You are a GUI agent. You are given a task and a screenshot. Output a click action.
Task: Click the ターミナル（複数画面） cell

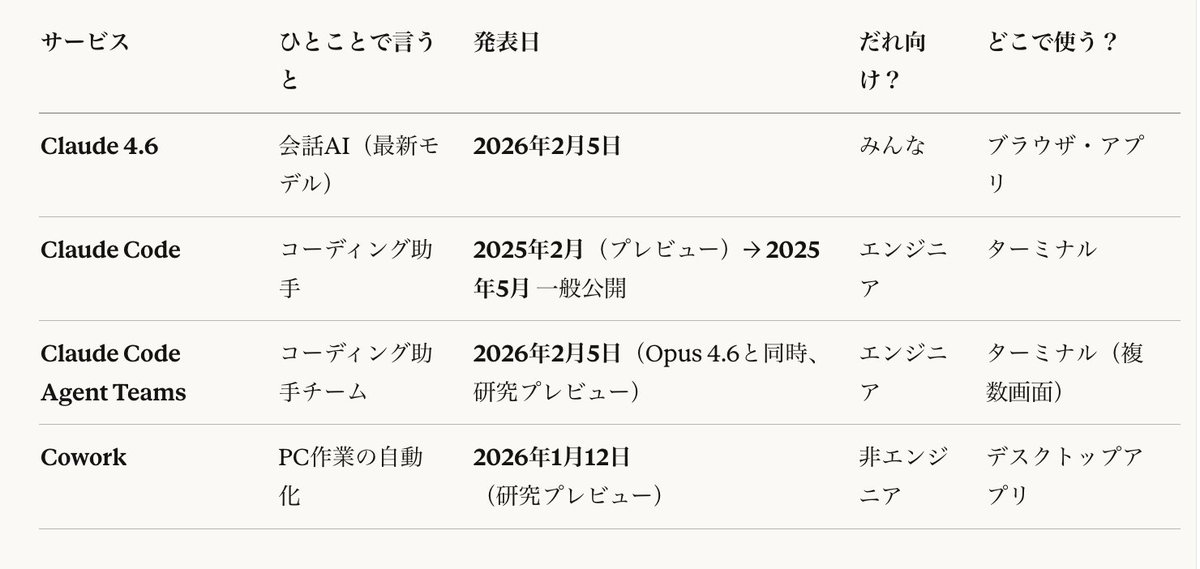coord(1065,373)
